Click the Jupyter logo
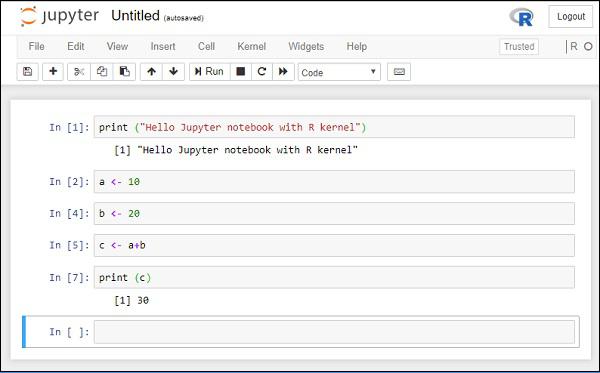 click(x=59, y=16)
